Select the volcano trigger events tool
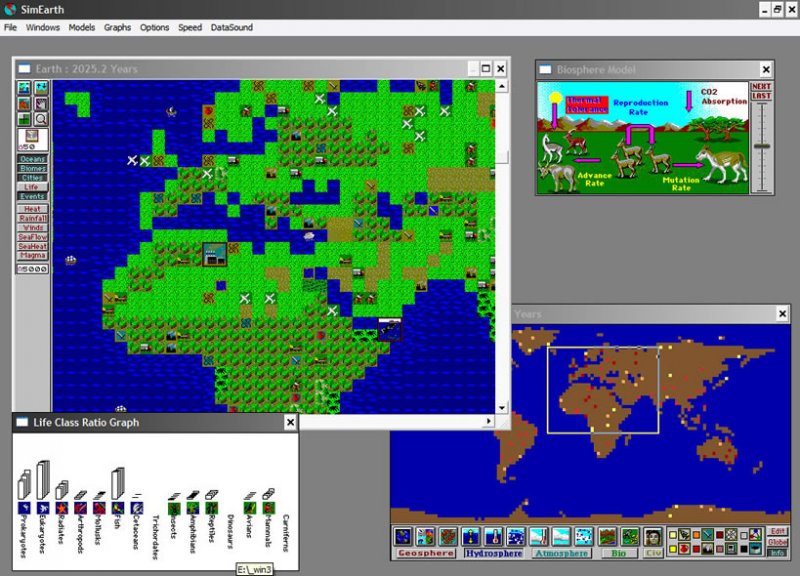 click(x=24, y=104)
